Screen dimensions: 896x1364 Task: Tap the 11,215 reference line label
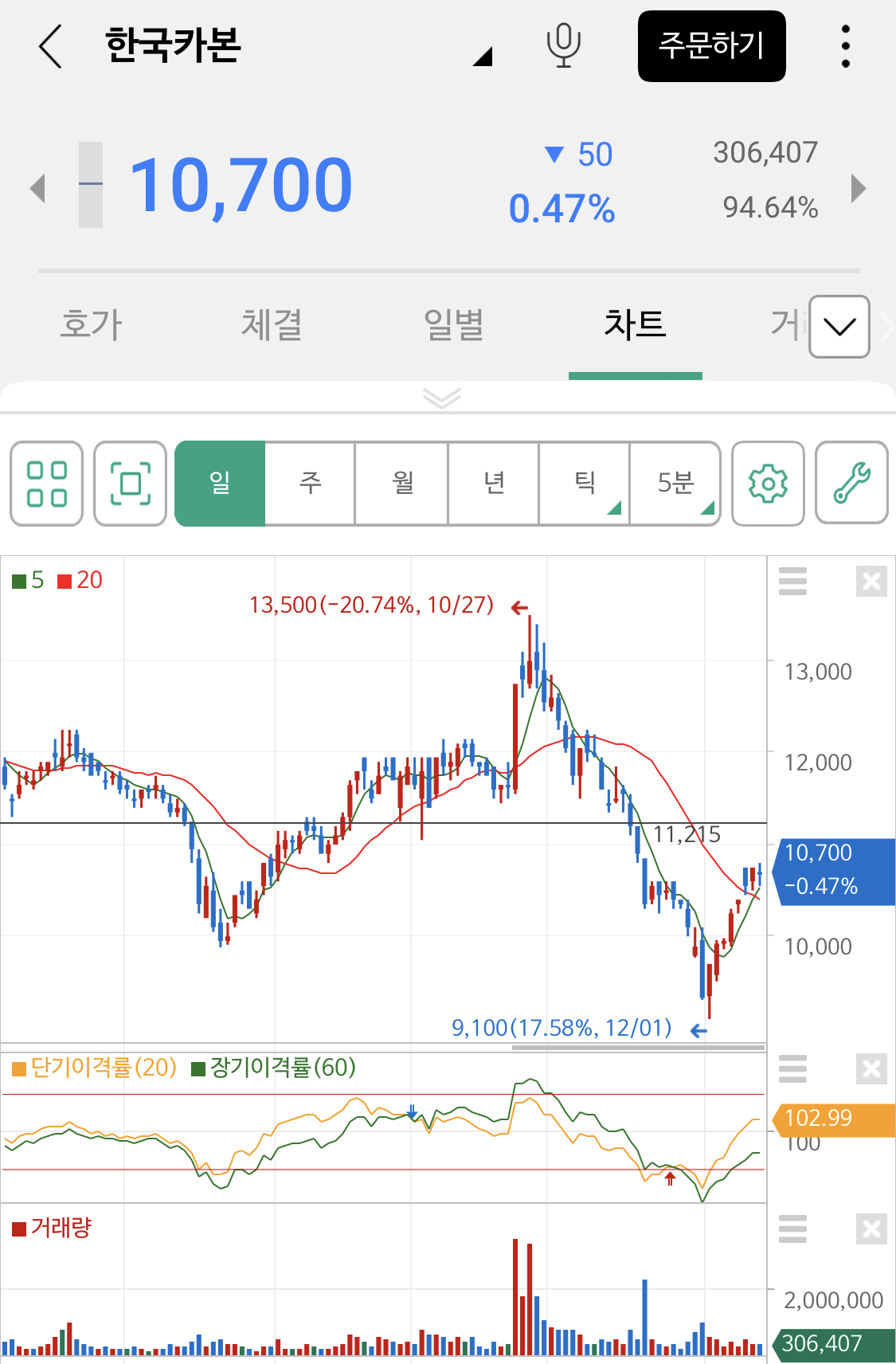(687, 834)
